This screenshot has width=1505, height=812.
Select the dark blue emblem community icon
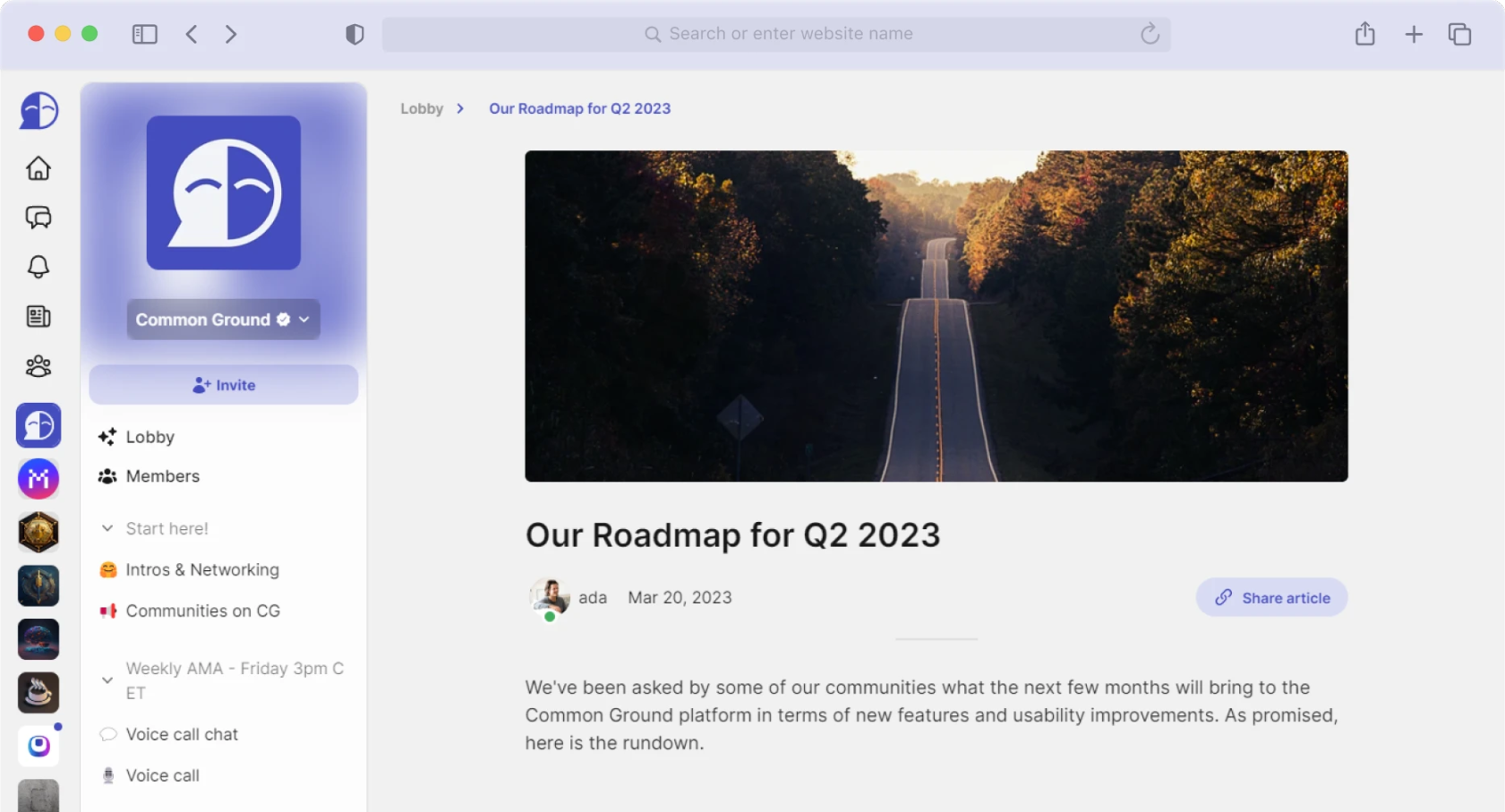(38, 586)
